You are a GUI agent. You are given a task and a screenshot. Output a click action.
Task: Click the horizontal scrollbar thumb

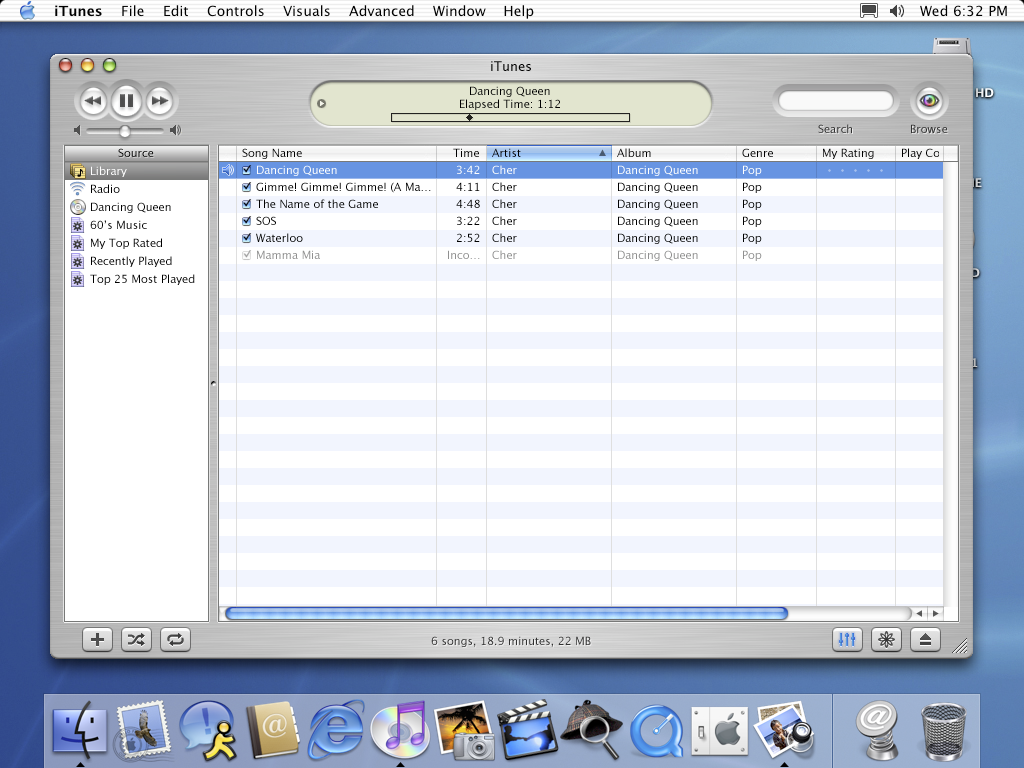point(506,613)
